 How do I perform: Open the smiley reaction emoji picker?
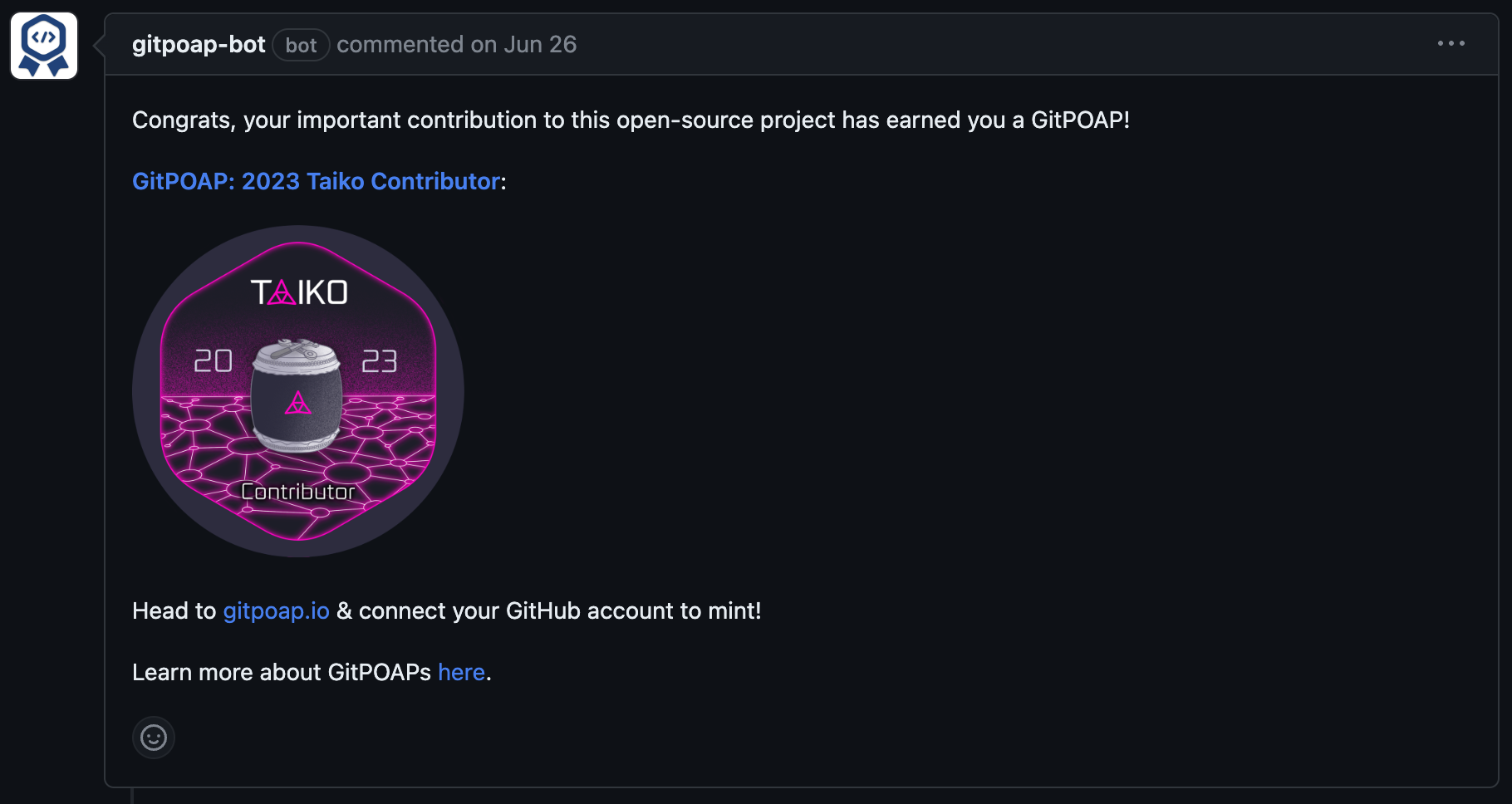tap(153, 738)
